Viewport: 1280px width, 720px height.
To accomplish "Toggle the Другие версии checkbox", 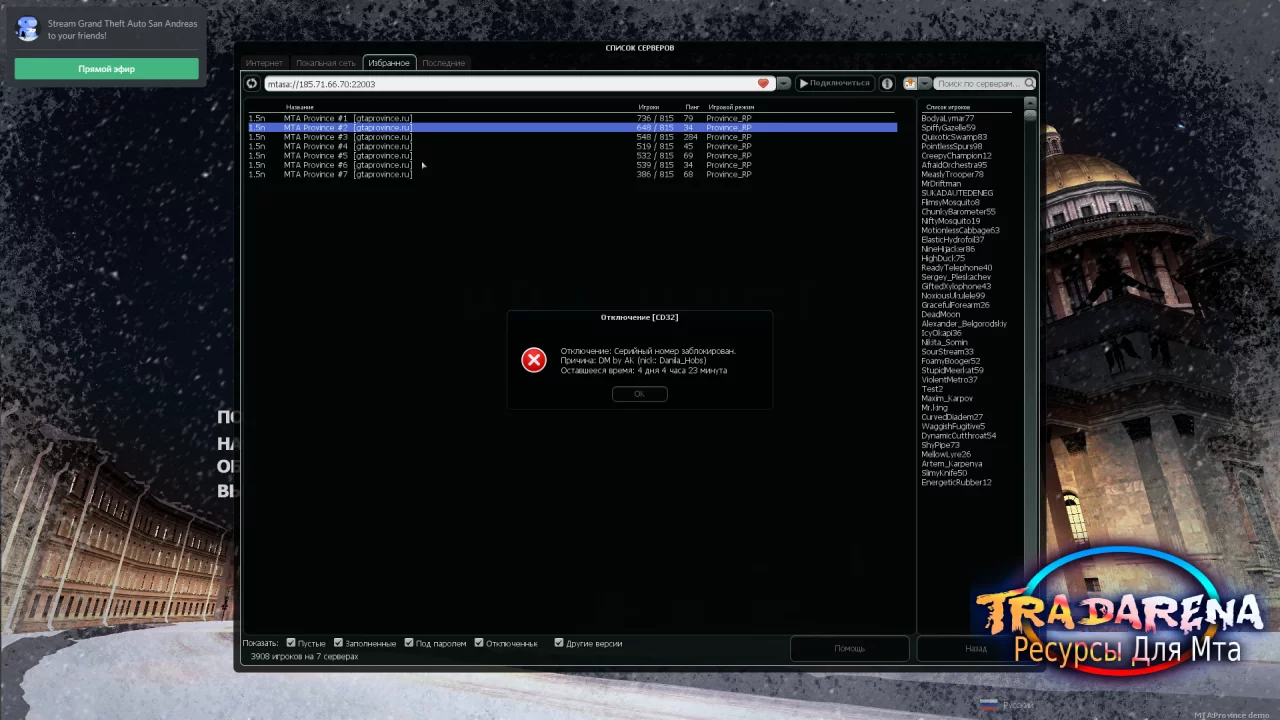I will click(559, 643).
